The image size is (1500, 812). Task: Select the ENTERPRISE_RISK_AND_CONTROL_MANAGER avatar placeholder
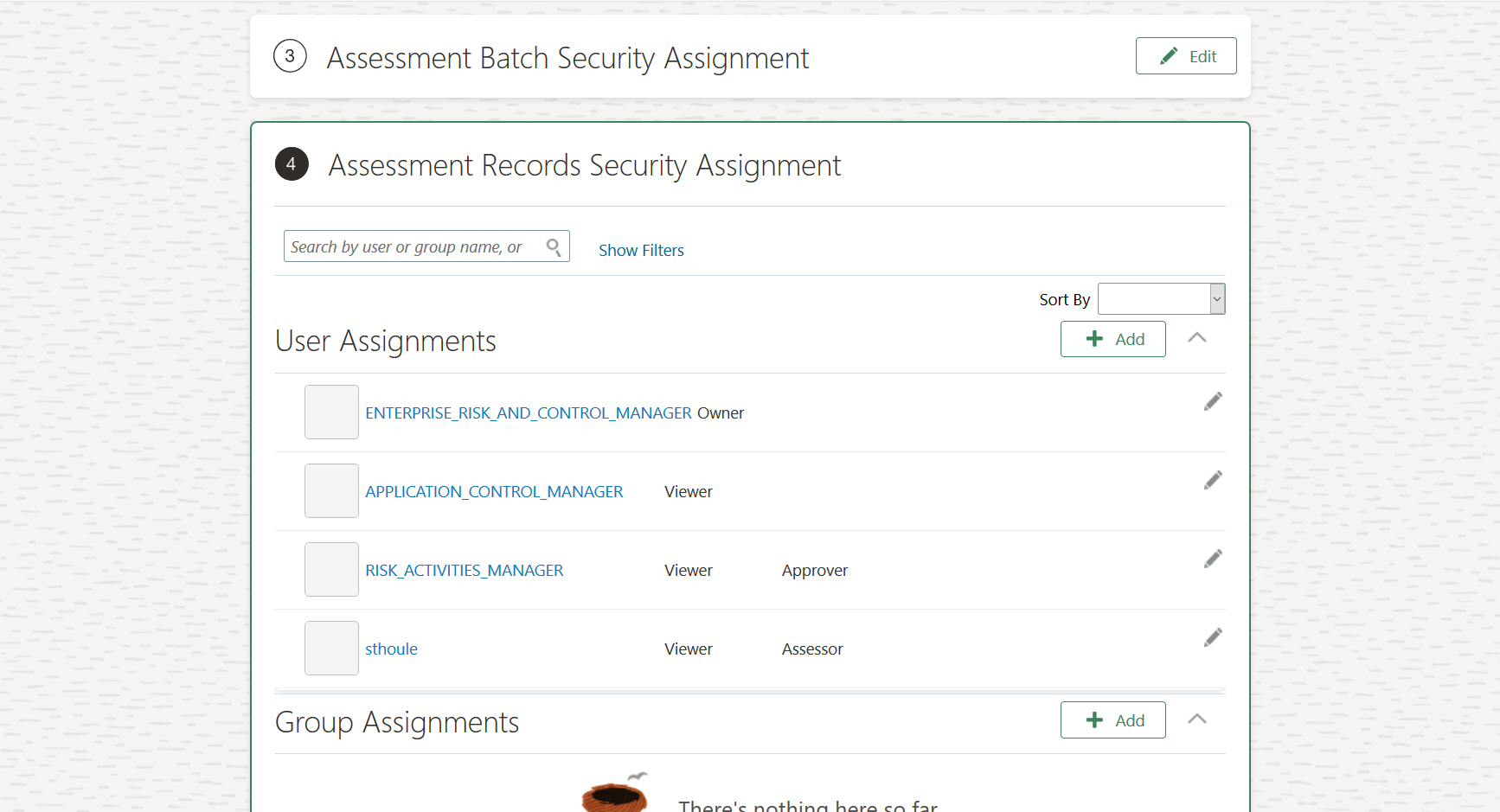pos(331,412)
